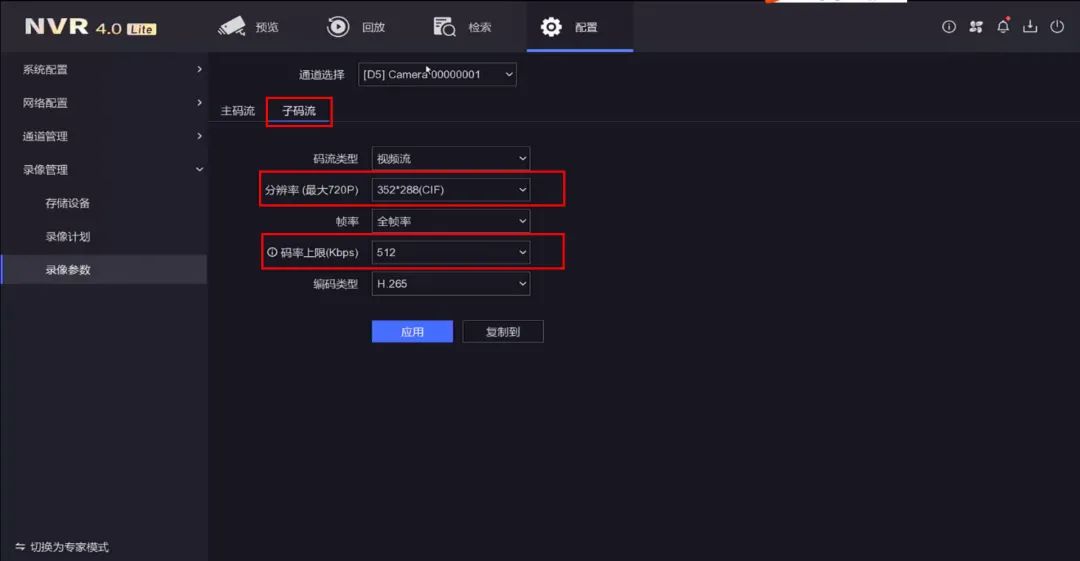Open the encoding type H.265 dropdown
Viewport: 1080px width, 561px height.
click(x=450, y=284)
